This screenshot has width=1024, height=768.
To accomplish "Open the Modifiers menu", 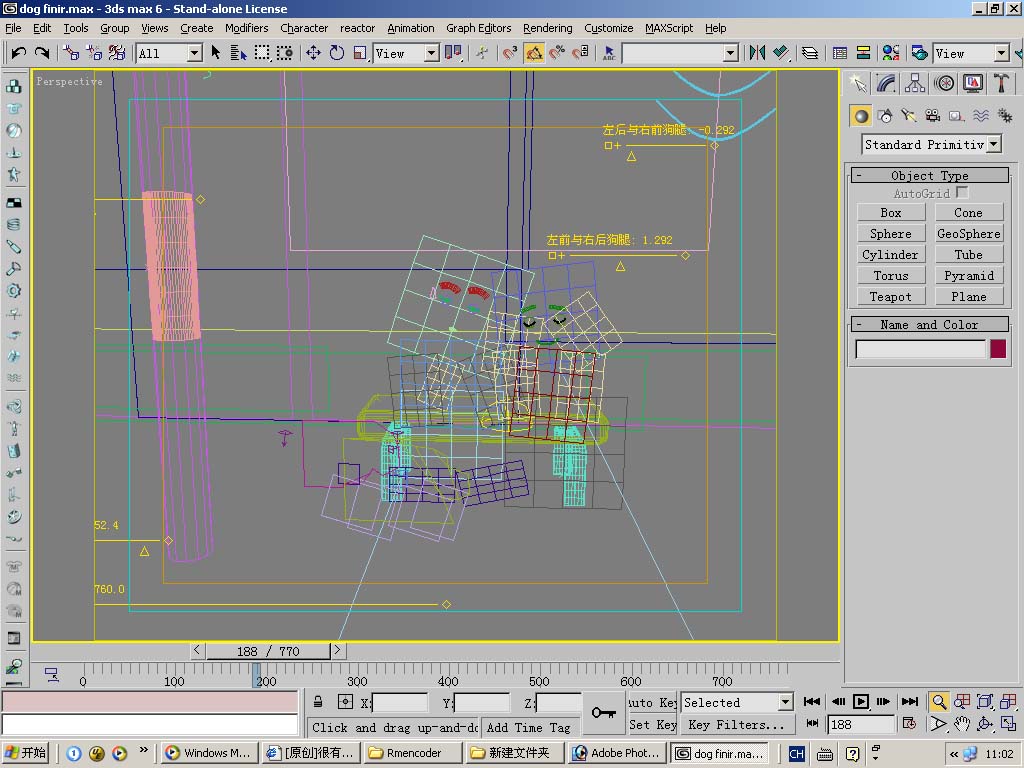I will (x=246, y=28).
